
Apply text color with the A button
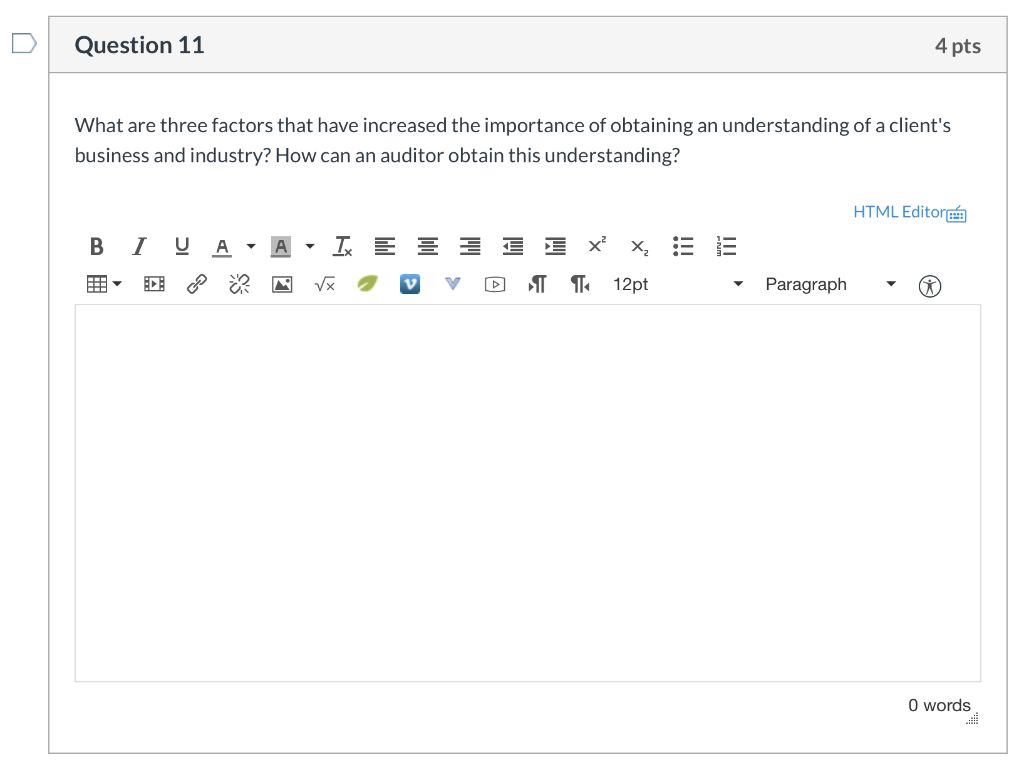(x=222, y=246)
